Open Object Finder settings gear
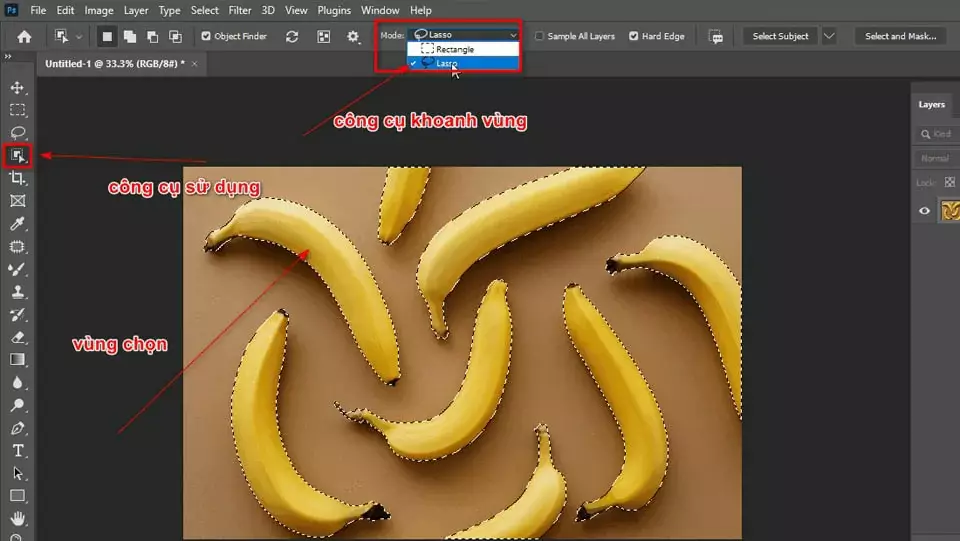This screenshot has width=960, height=541. (x=353, y=37)
